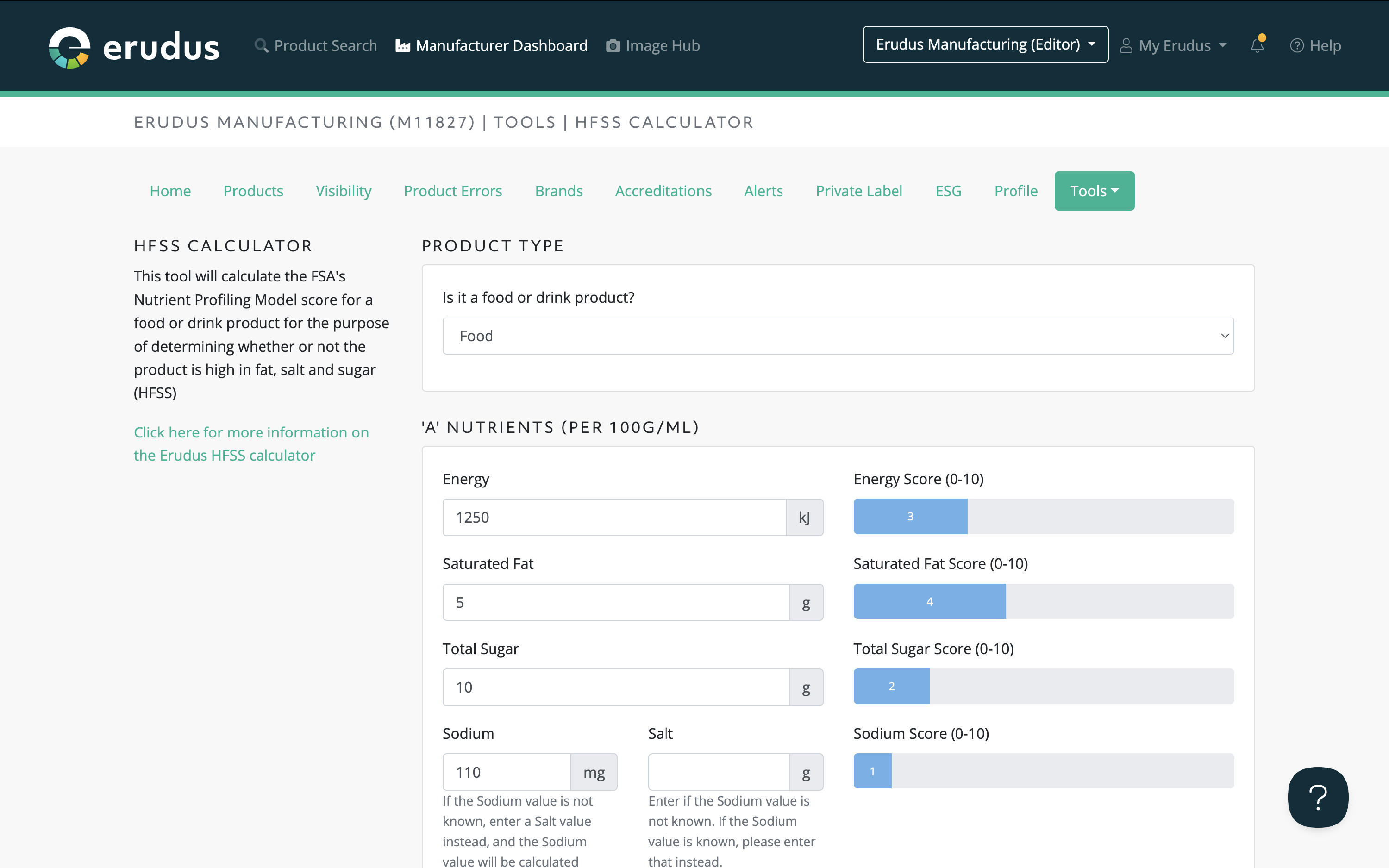This screenshot has height=868, width=1389.
Task: Click the Product Search magnifier icon
Action: coord(261,45)
